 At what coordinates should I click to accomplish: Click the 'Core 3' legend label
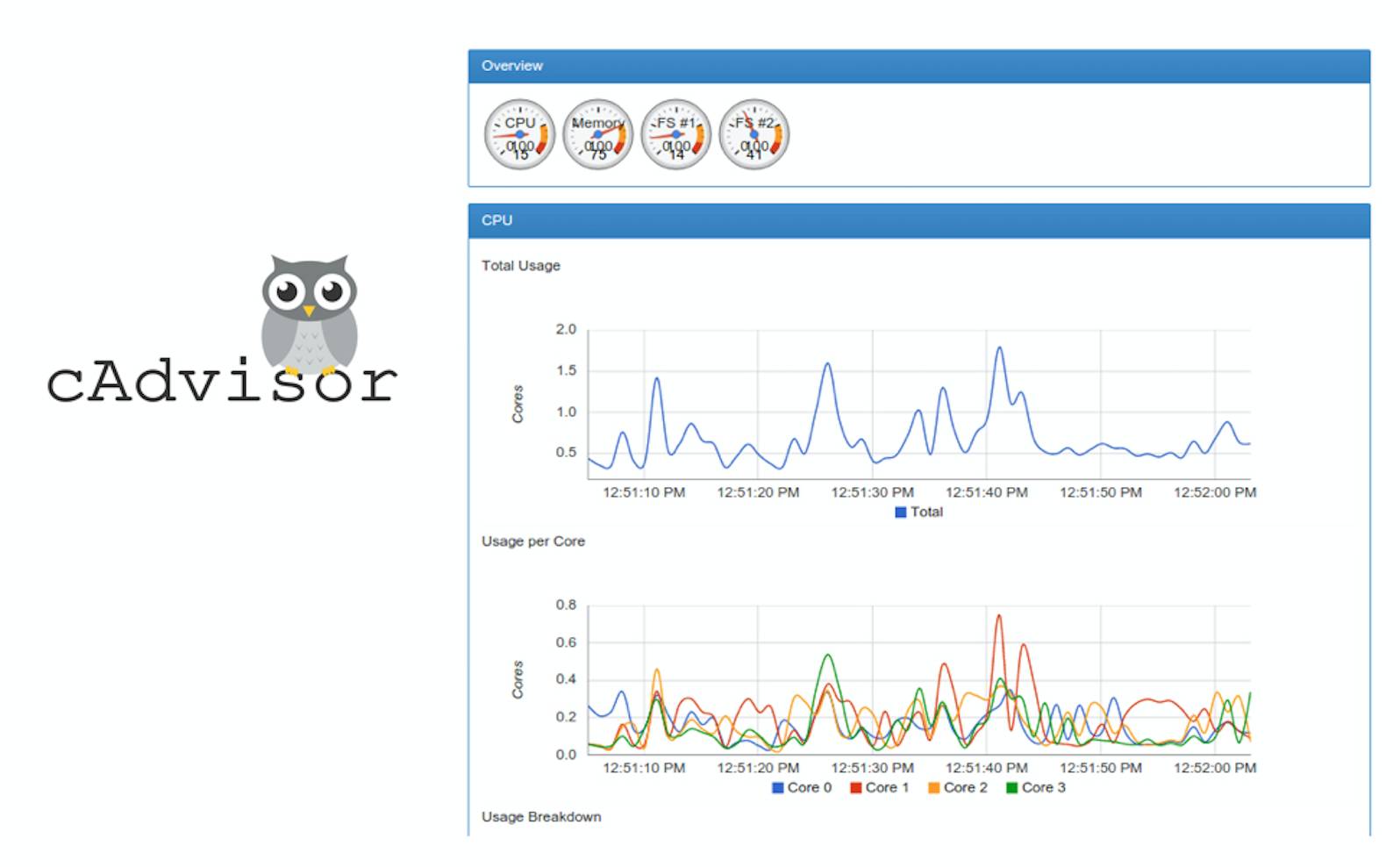tap(1044, 788)
